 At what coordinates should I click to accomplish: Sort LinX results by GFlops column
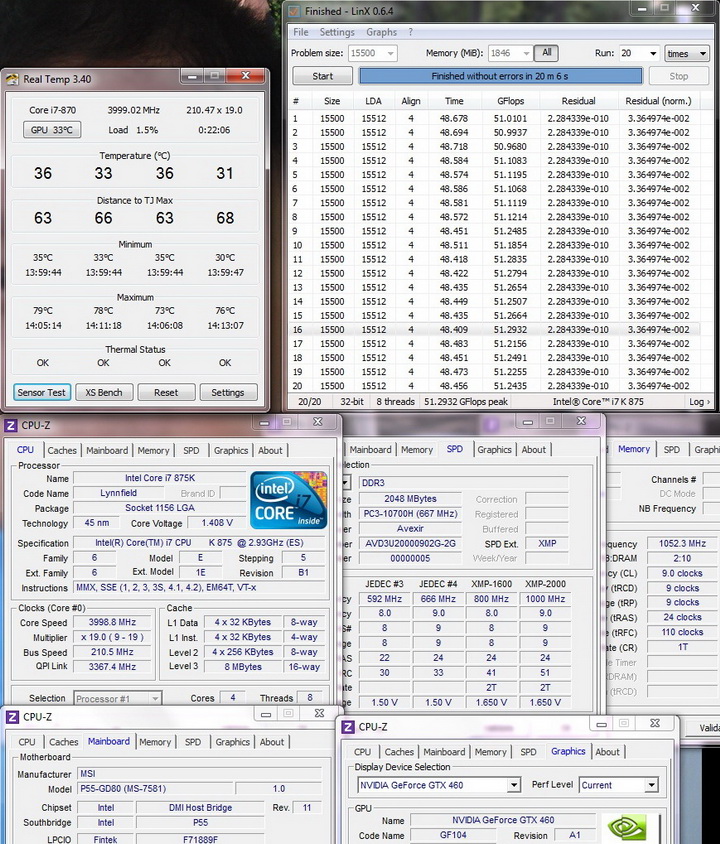(x=511, y=101)
